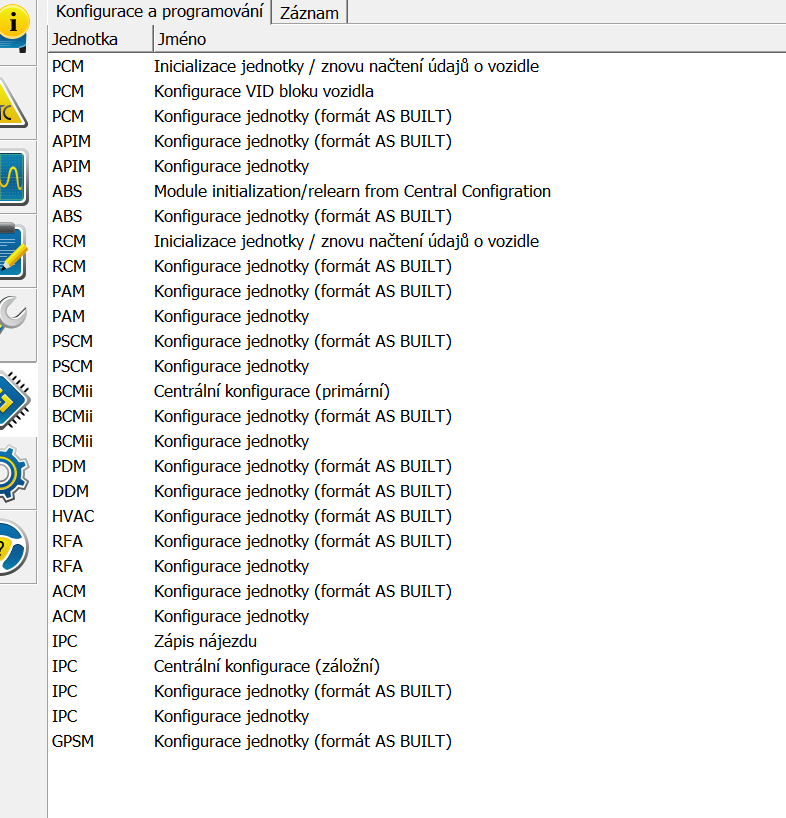Select HVAC Konfigurace jednotky (formát AS BUILT)
Screen dimensions: 786x818
302,516
